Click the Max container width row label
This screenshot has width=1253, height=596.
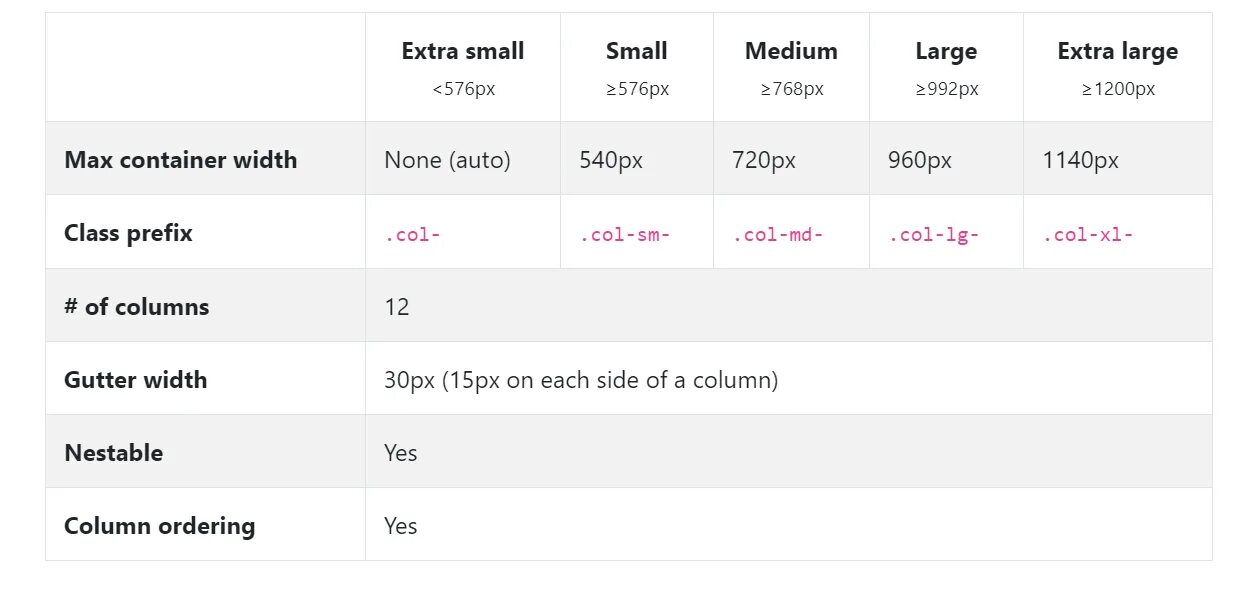point(181,160)
